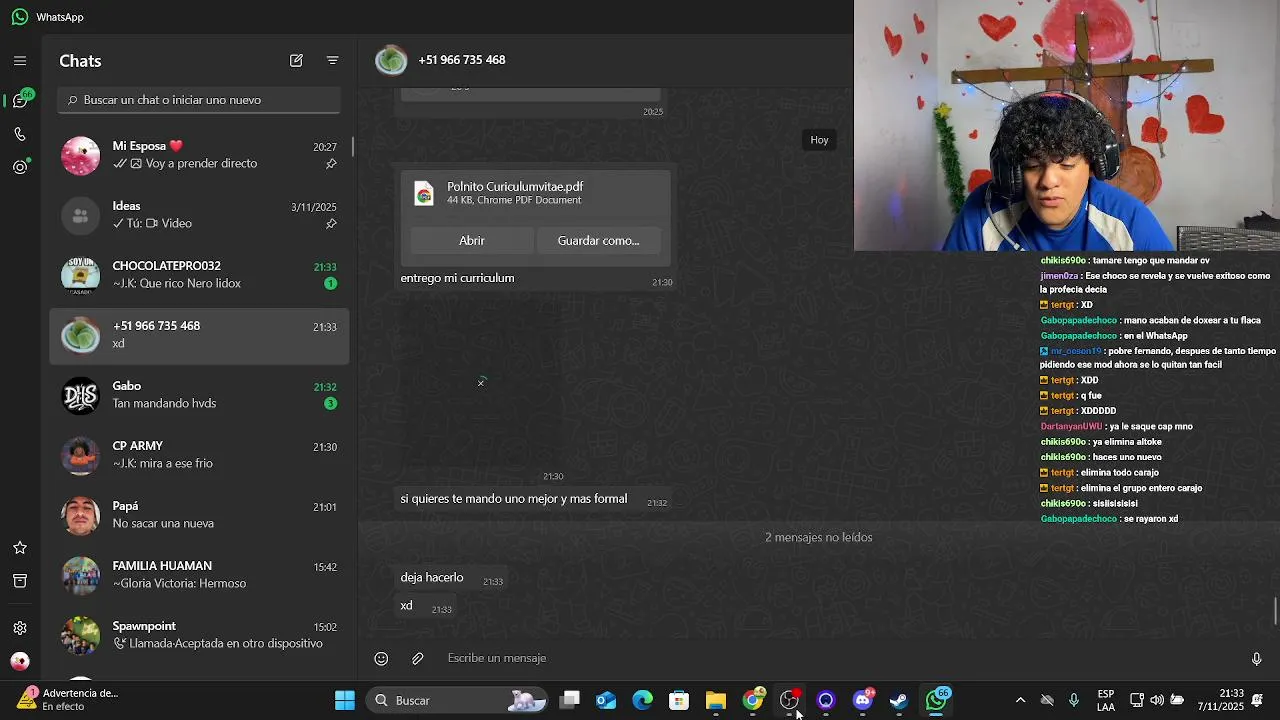Click Abrir on the PDF attachment
The image size is (1280, 720).
(x=471, y=241)
